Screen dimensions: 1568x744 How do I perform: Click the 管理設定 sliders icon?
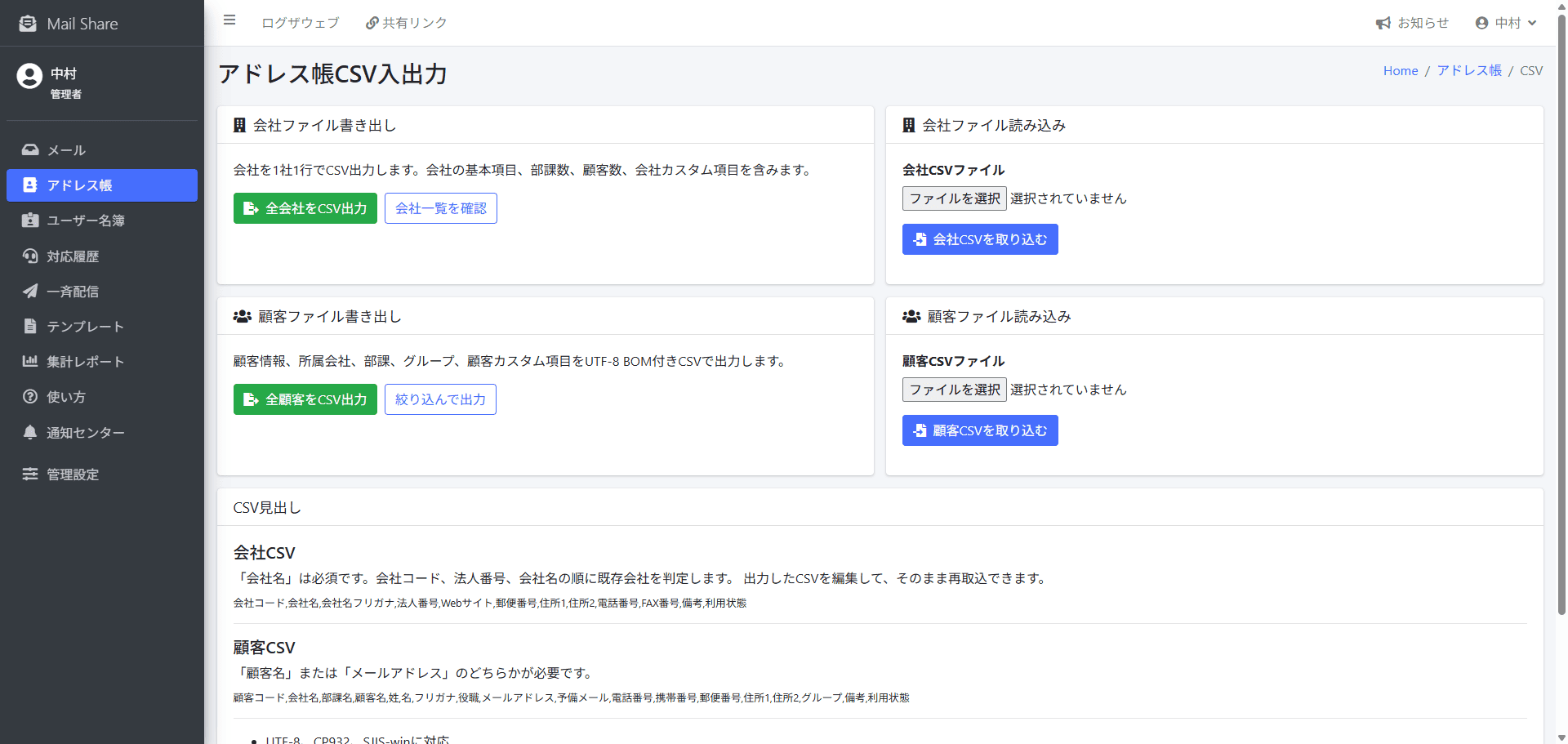click(x=30, y=474)
